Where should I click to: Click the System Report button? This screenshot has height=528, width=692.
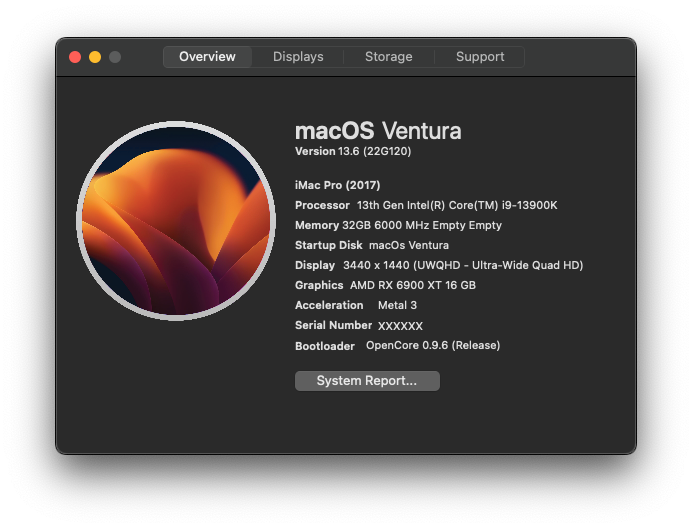click(x=367, y=381)
